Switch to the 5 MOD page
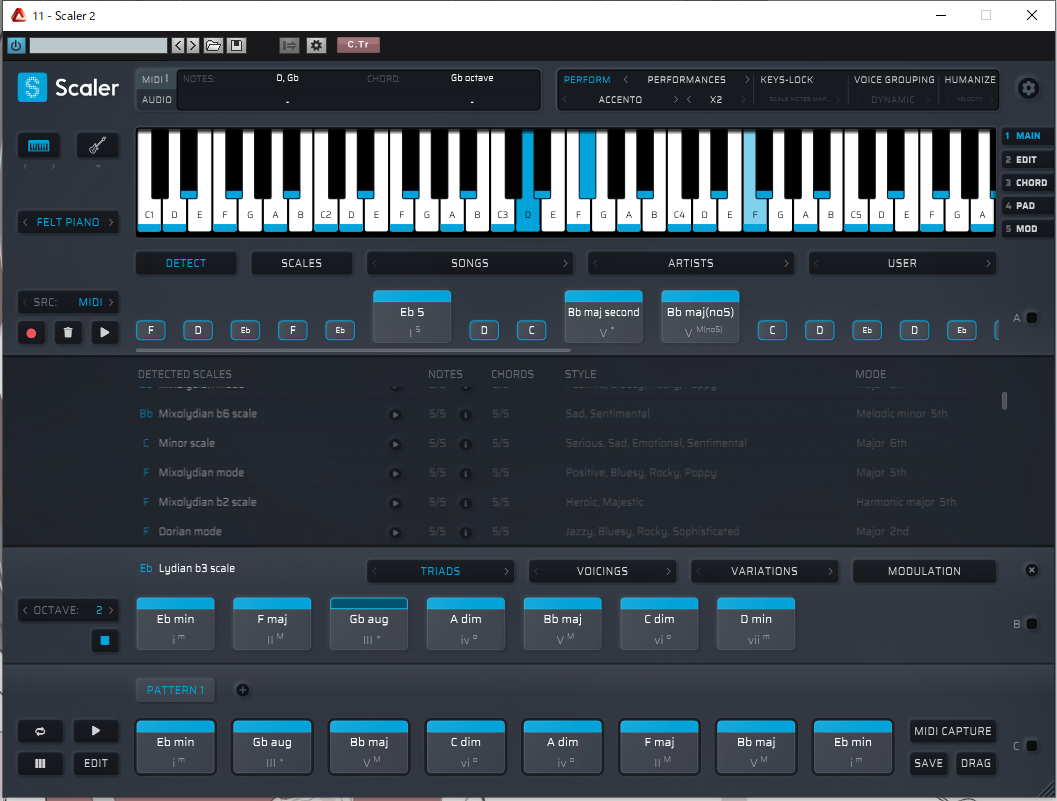Image resolution: width=1057 pixels, height=801 pixels. click(1025, 229)
